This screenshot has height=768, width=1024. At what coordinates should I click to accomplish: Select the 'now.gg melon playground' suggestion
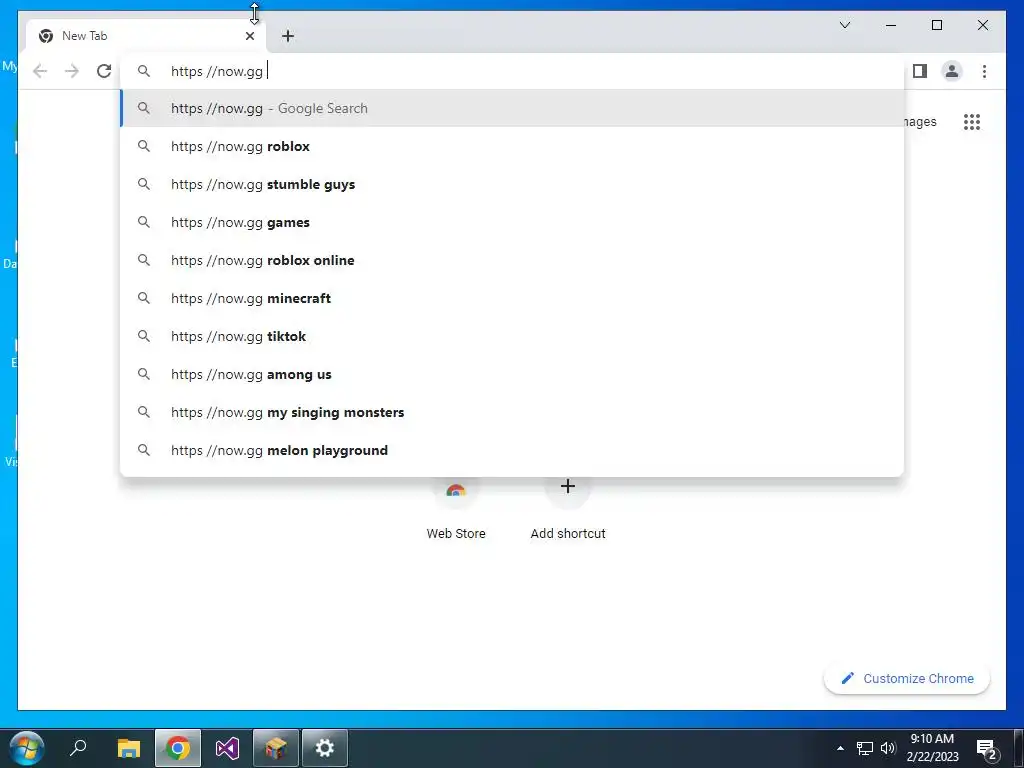pyautogui.click(x=513, y=450)
